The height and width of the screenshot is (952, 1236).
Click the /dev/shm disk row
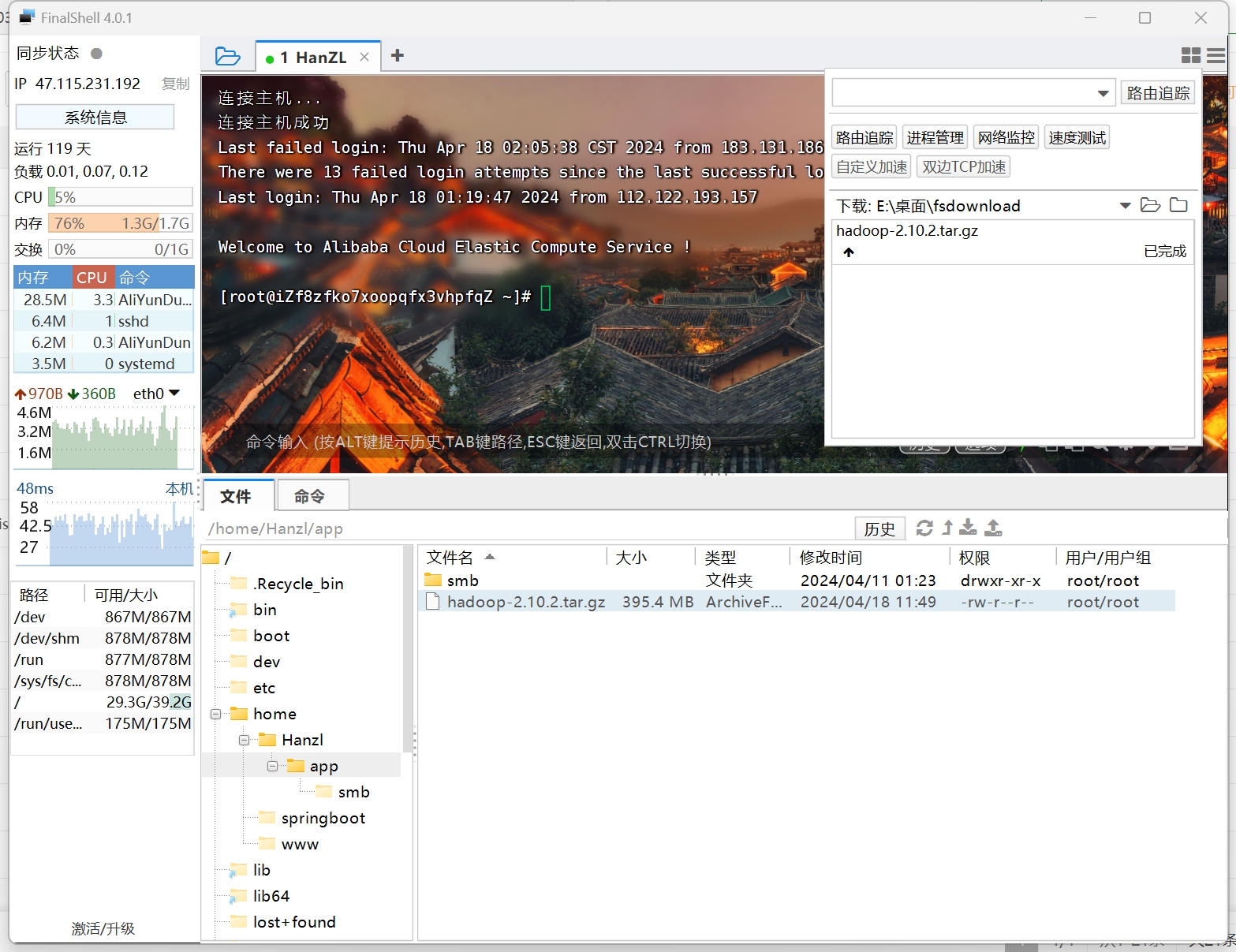coord(103,638)
